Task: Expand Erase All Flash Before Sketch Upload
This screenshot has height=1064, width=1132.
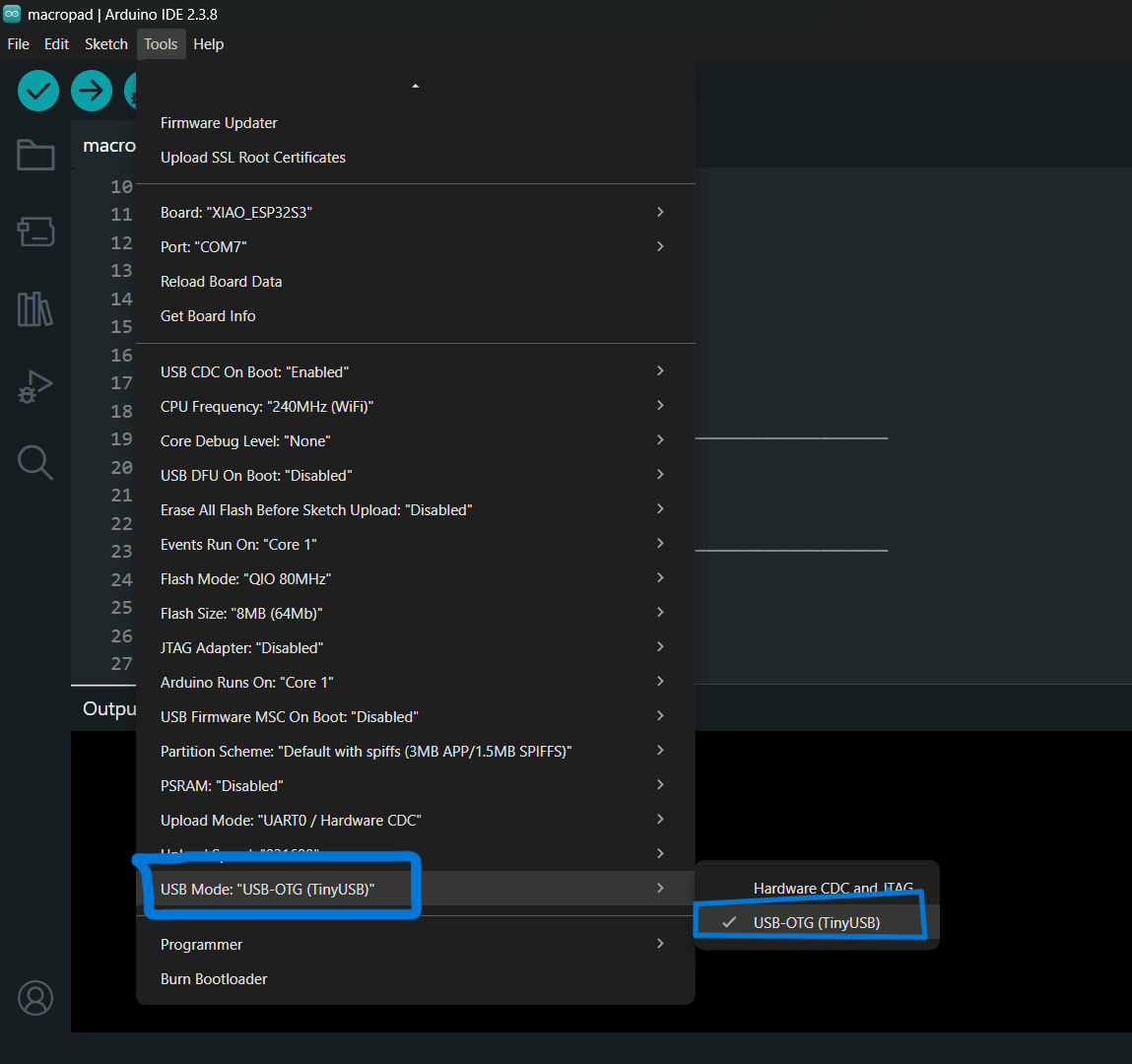Action: pyautogui.click(x=415, y=509)
